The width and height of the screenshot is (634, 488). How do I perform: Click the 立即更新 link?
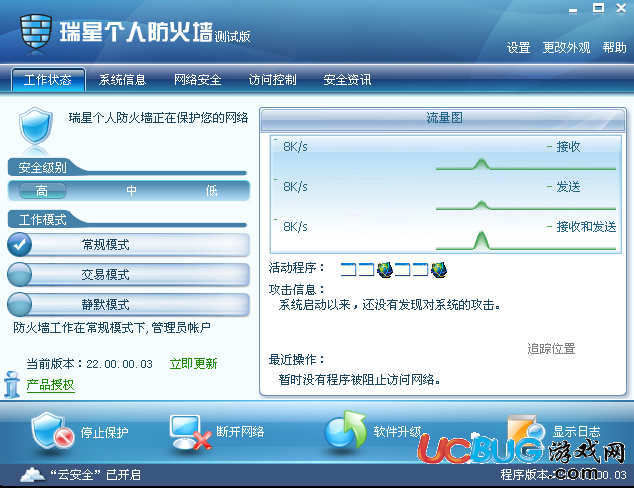(193, 364)
